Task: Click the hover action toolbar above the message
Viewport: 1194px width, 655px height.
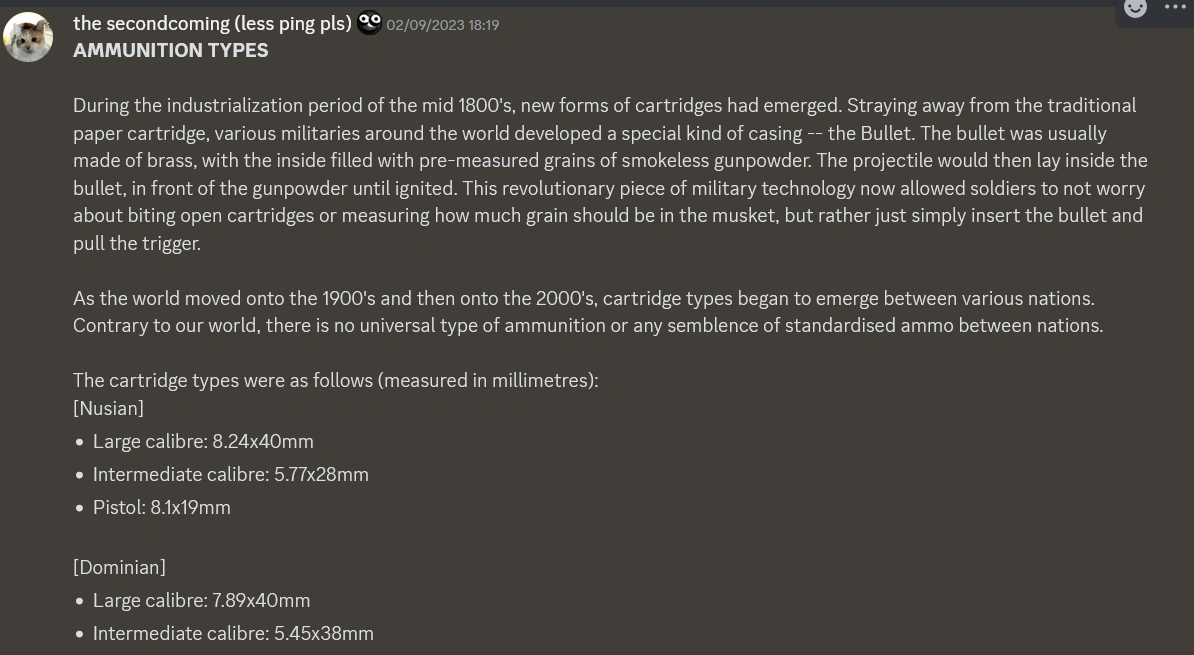Action: 1155,9
